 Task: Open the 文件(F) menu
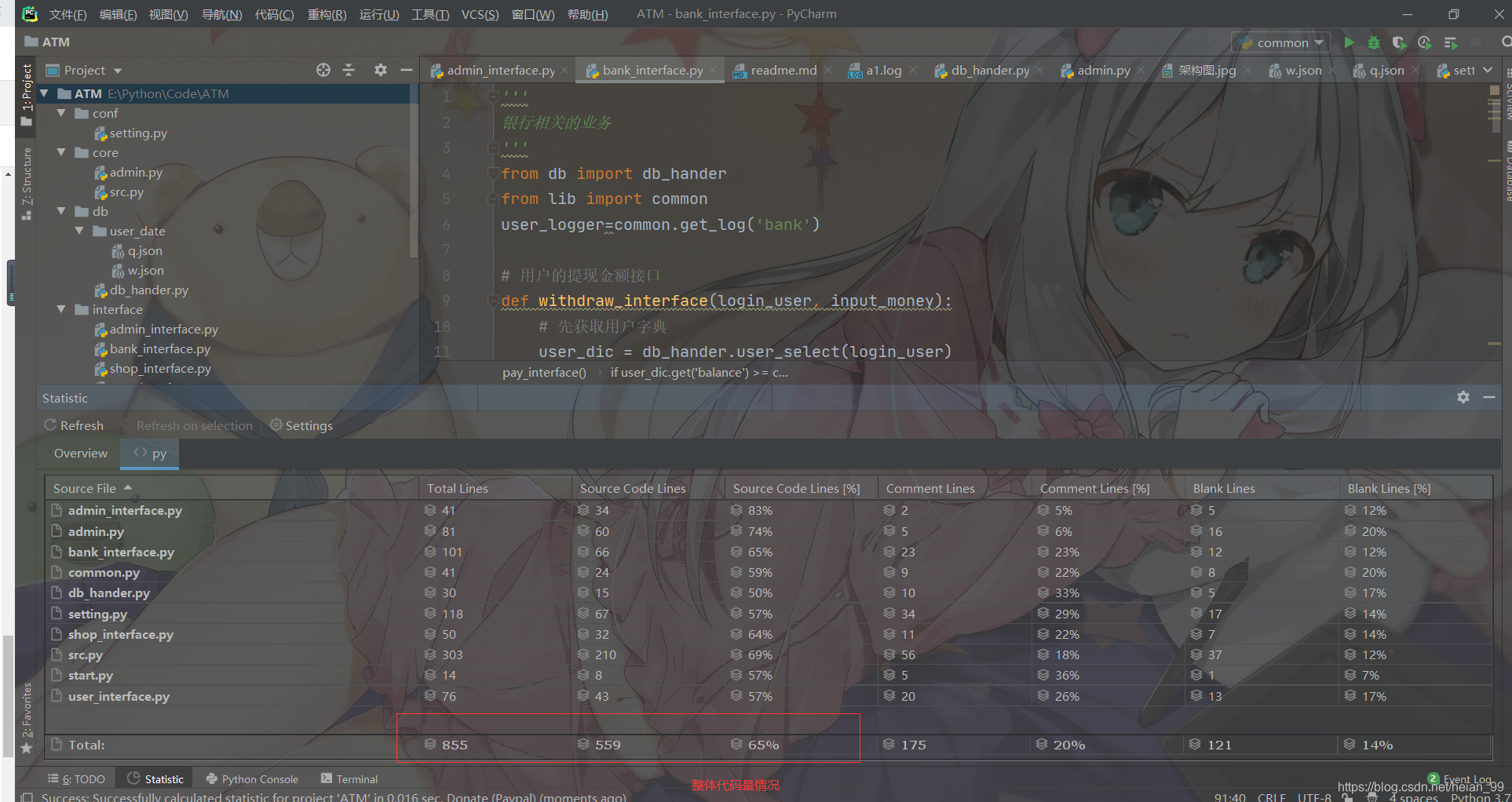click(68, 14)
